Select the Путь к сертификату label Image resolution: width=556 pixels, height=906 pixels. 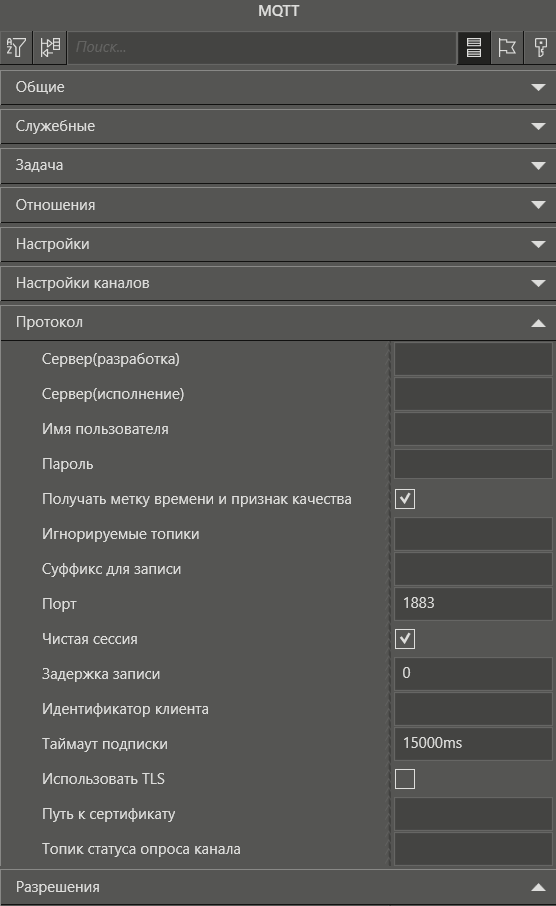pos(108,814)
